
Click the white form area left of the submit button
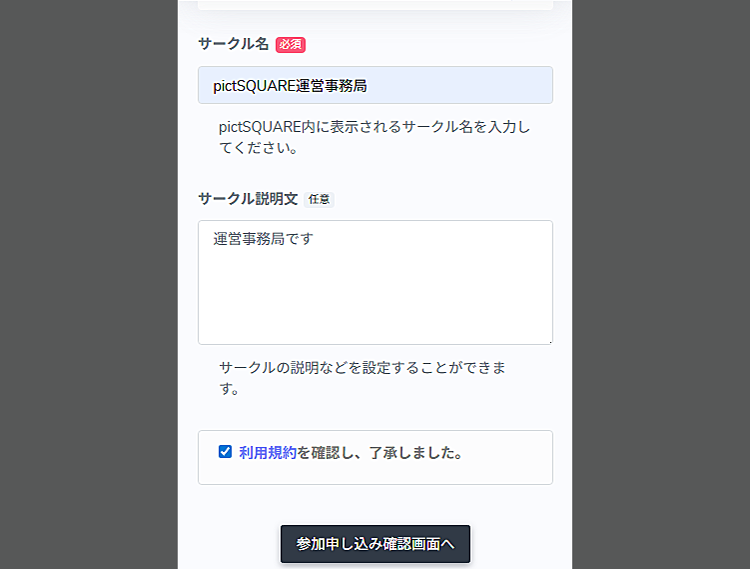(x=229, y=544)
